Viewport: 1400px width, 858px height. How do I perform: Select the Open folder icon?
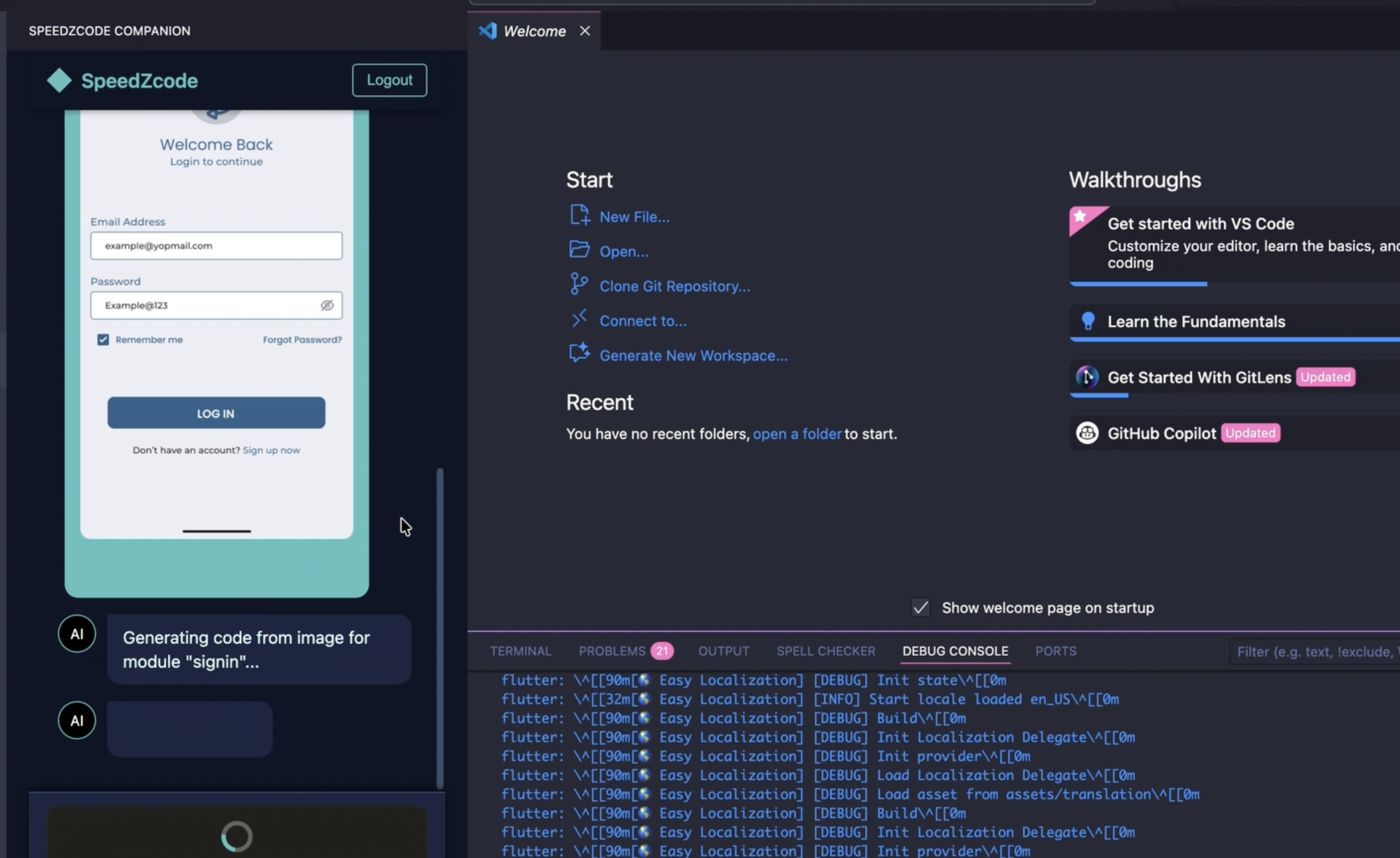click(x=579, y=249)
